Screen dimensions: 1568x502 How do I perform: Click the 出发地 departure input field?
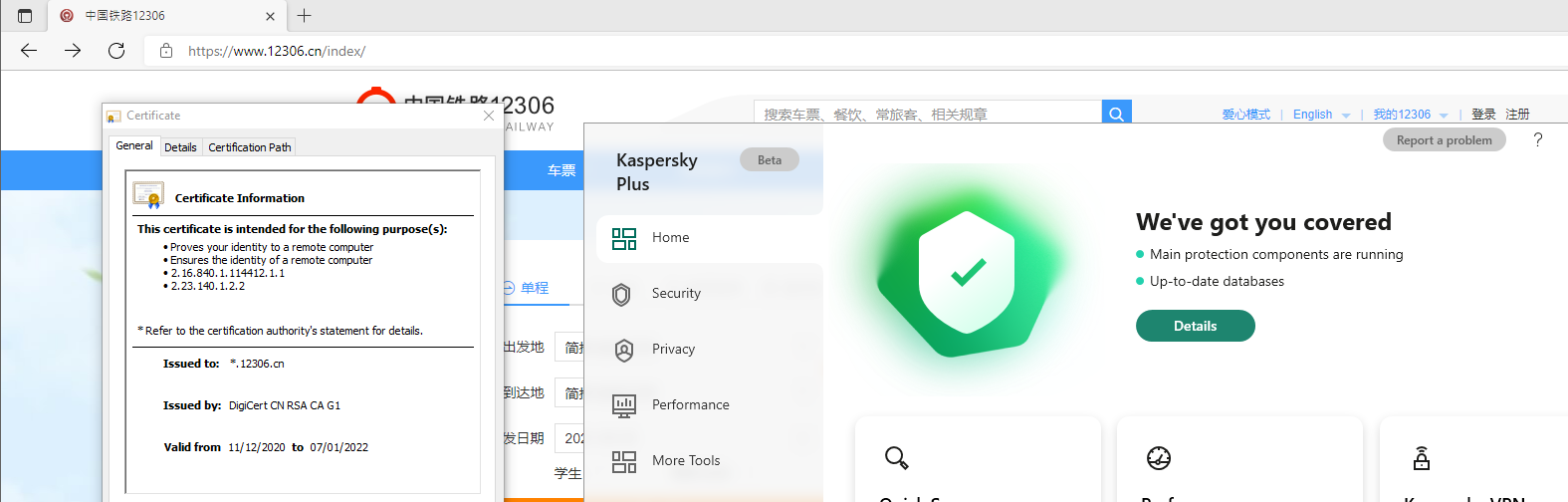tap(569, 348)
